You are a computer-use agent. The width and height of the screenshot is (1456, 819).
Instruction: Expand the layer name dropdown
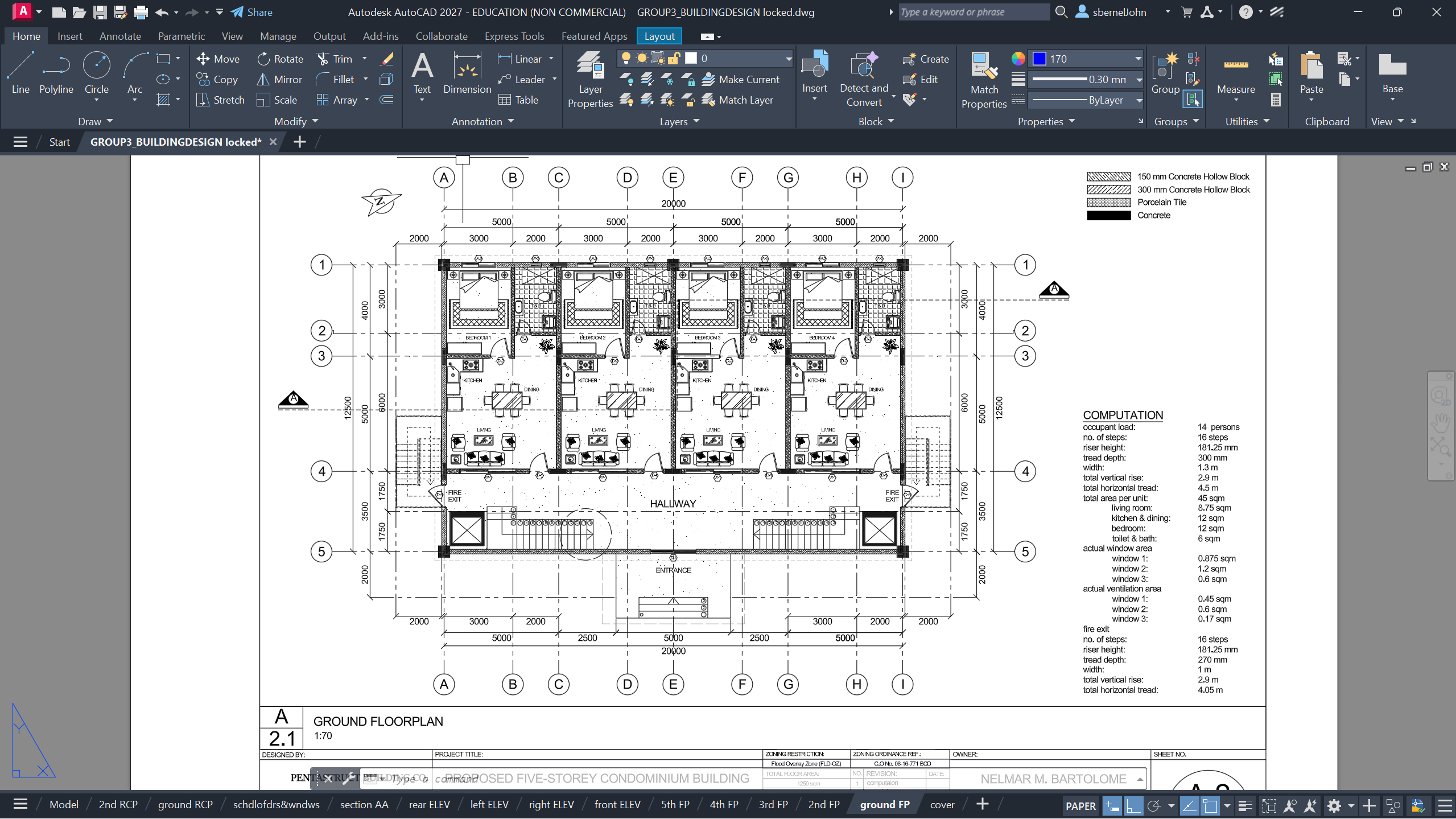point(788,58)
